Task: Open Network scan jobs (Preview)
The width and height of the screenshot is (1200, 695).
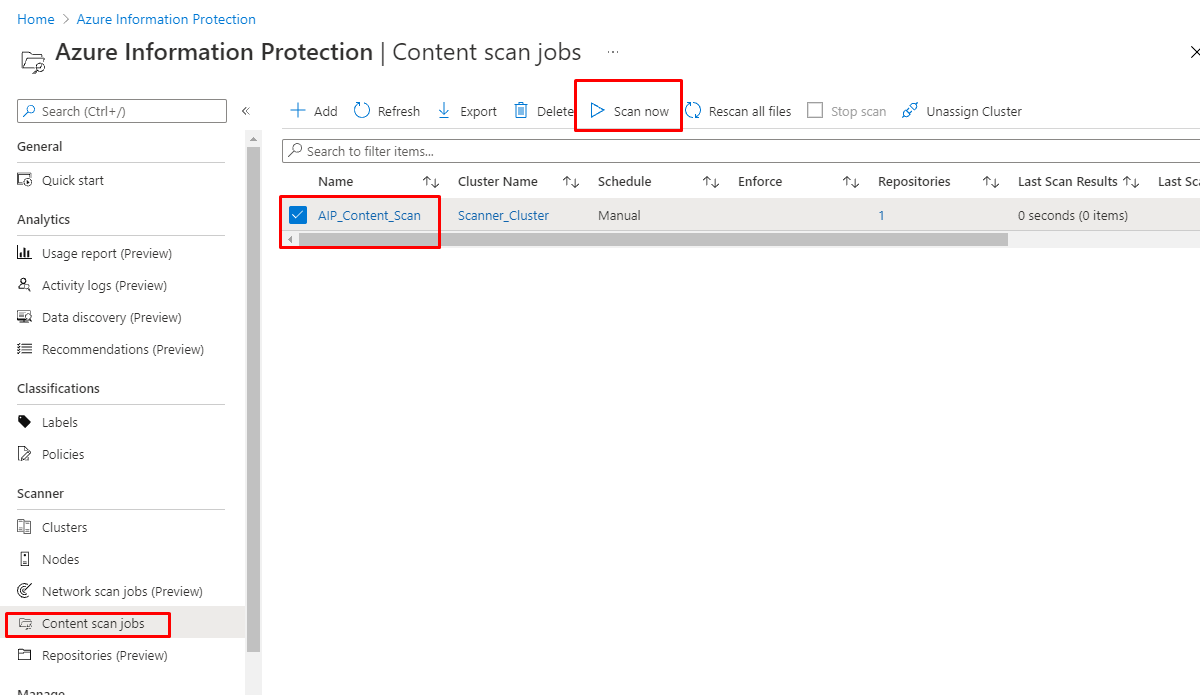Action: [122, 591]
